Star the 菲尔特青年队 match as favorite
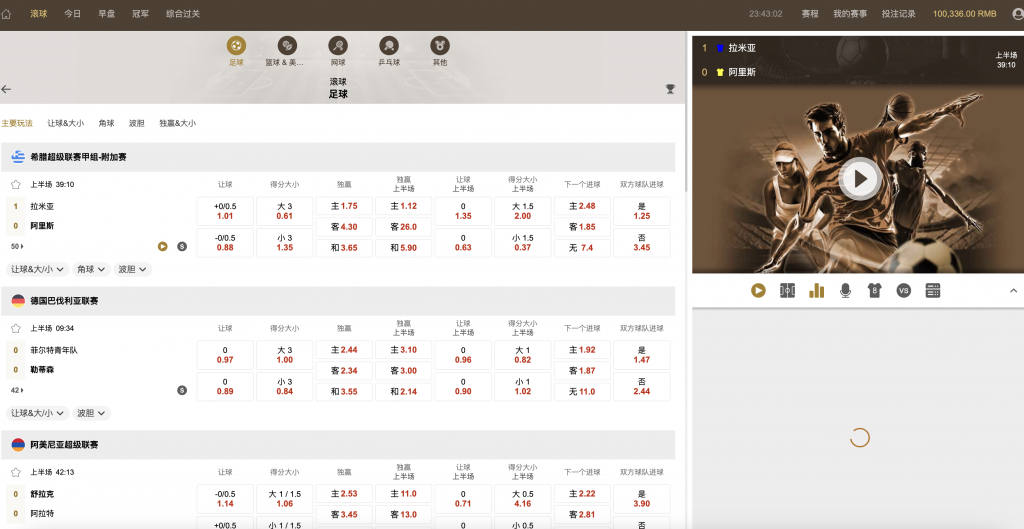The width and height of the screenshot is (1024, 529). point(16,328)
